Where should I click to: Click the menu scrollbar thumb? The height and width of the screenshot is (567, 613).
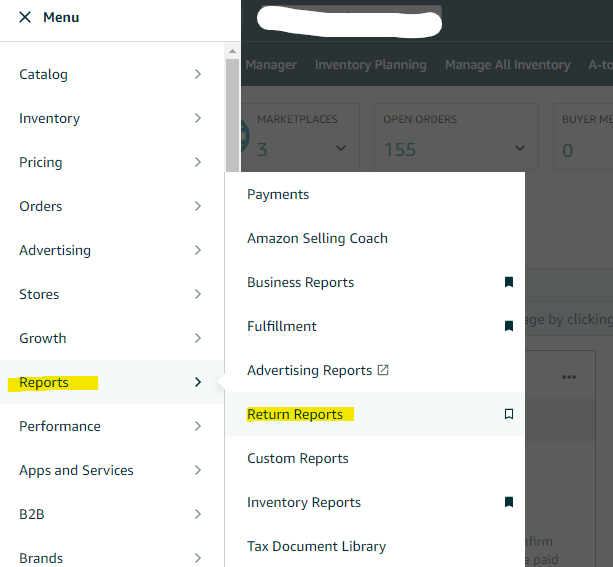[x=232, y=115]
